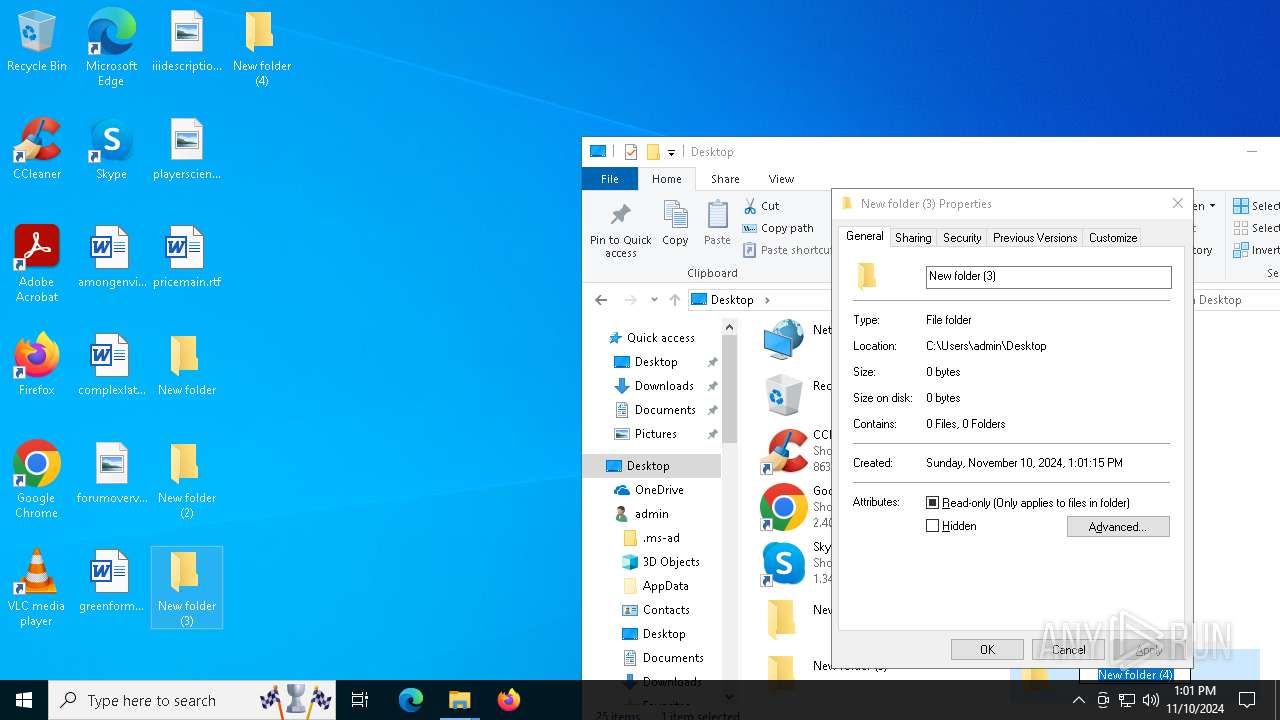Switch to the Sharing properties tab
This screenshot has height=720, width=1280.
pos(913,238)
